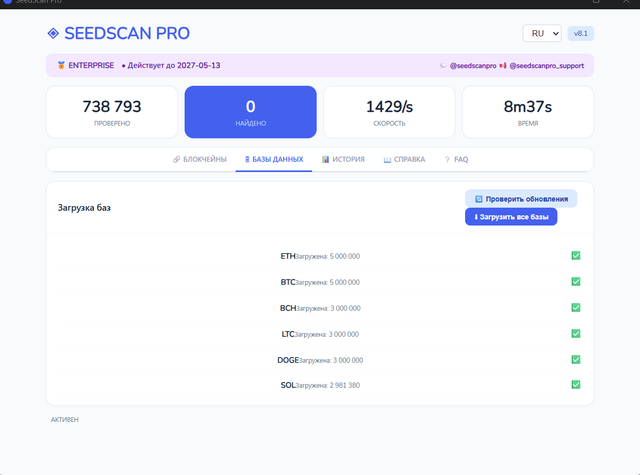This screenshot has width=640, height=475.
Task: Select the SOL Загружена: 2 981 380 row text
Action: 320,385
